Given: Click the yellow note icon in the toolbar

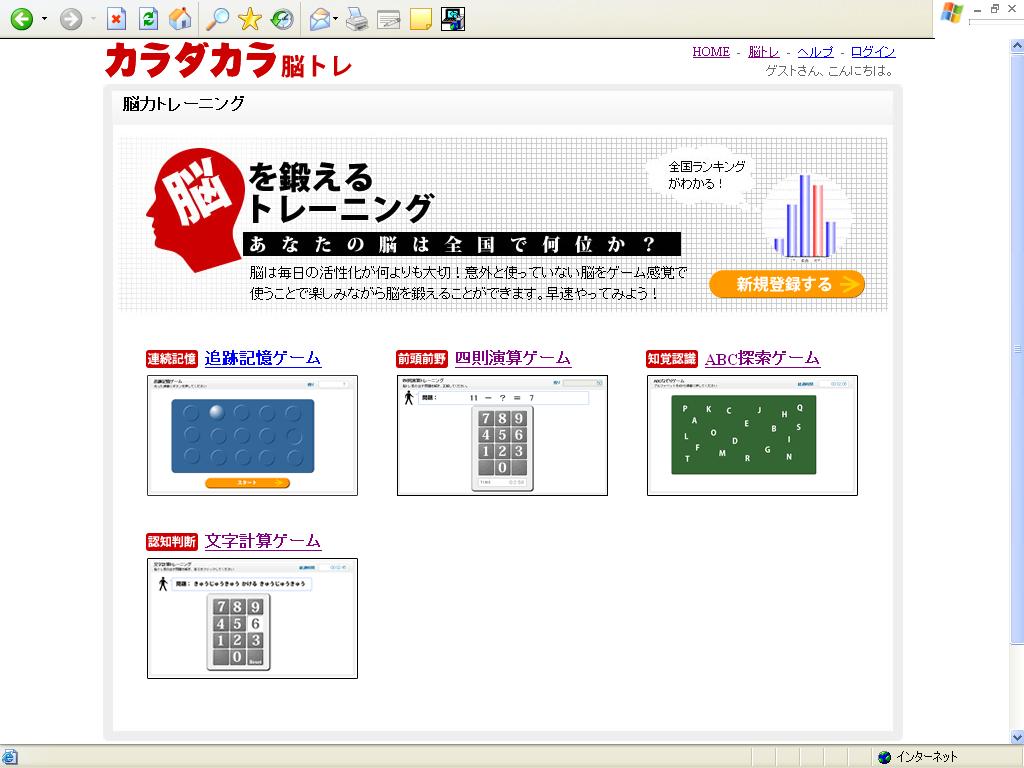Looking at the screenshot, I should point(421,19).
